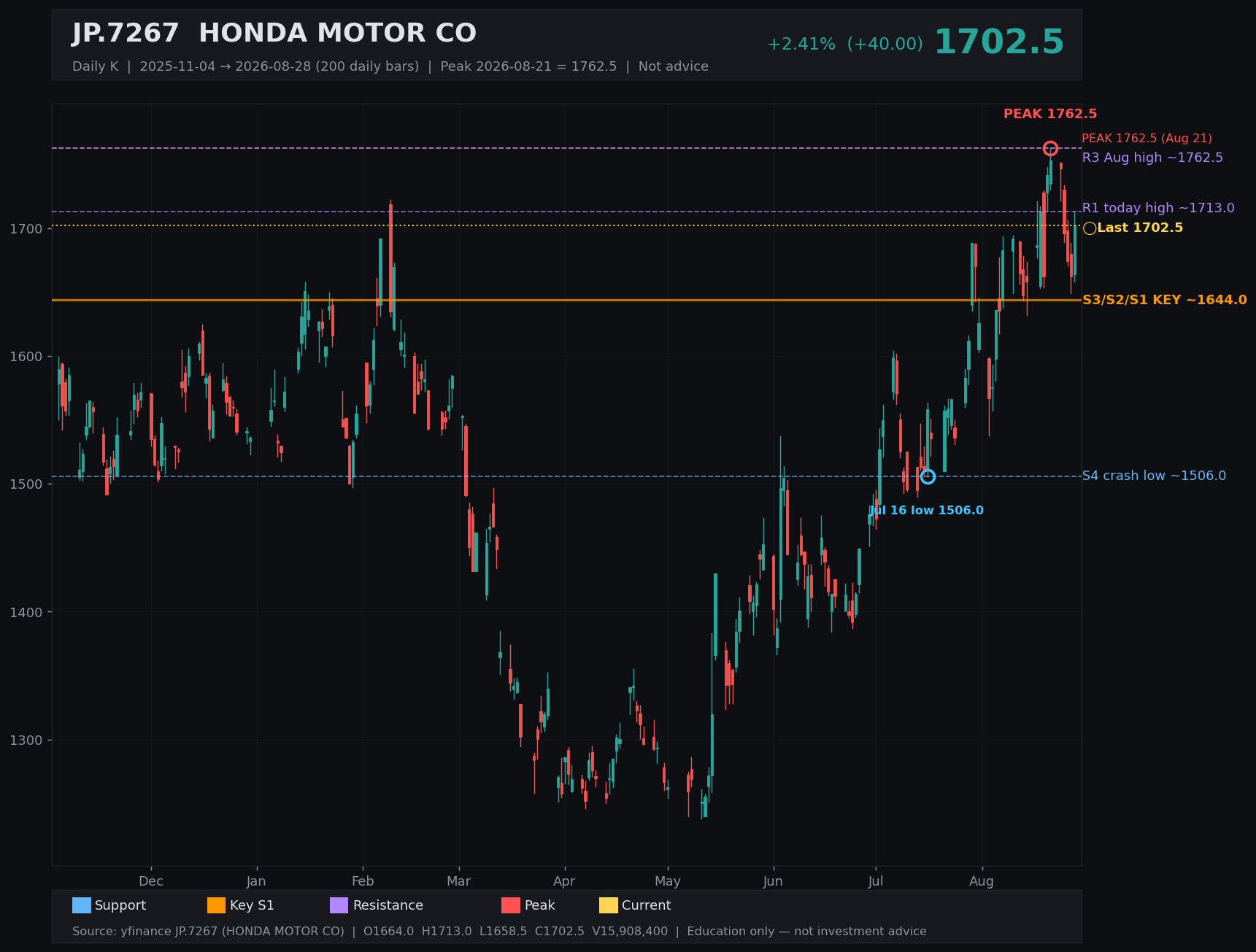This screenshot has width=1256, height=952.
Task: Click the "Jul 16 low 1506.0" annotation
Action: click(x=926, y=511)
